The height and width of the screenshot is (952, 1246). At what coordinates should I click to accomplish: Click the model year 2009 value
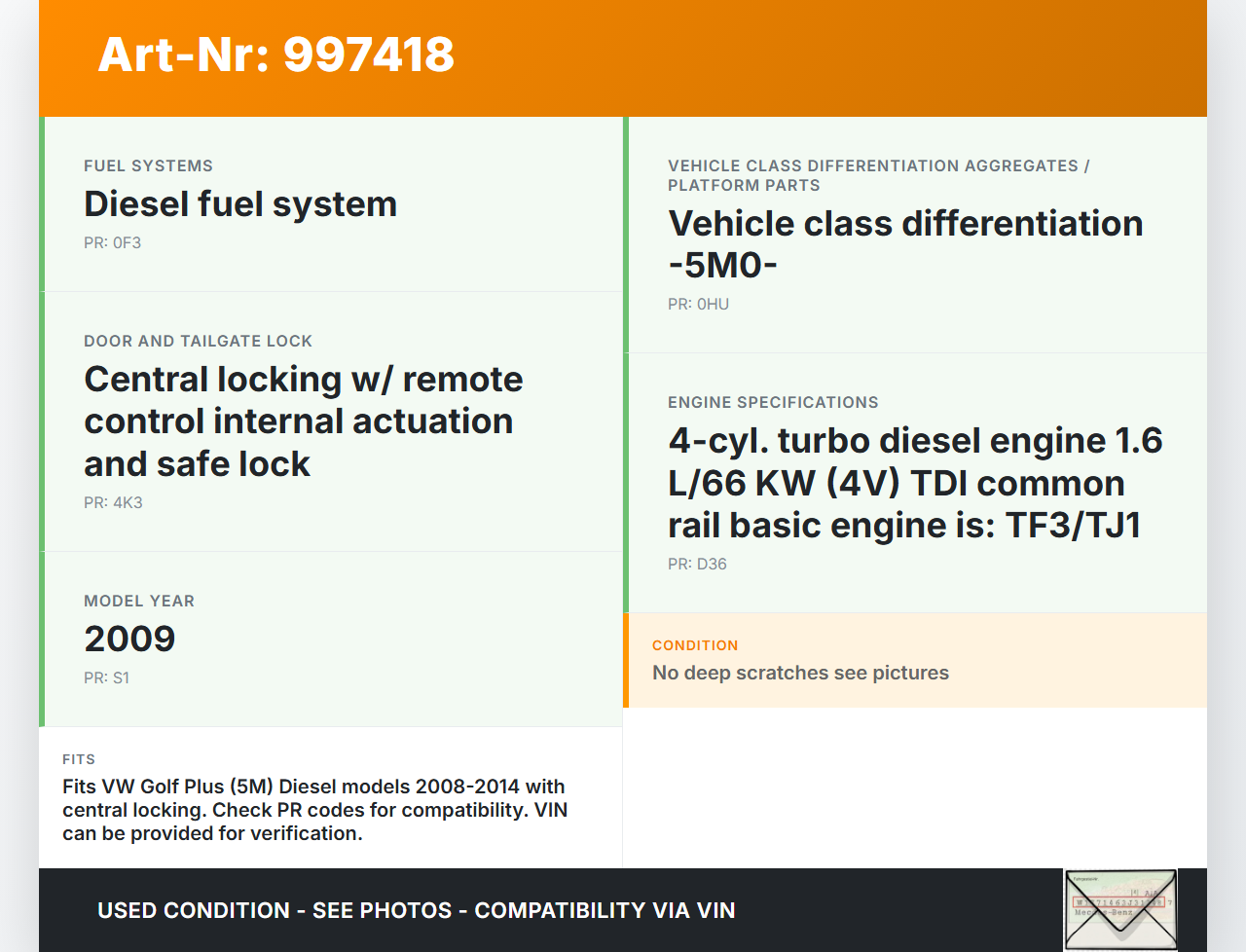point(129,639)
